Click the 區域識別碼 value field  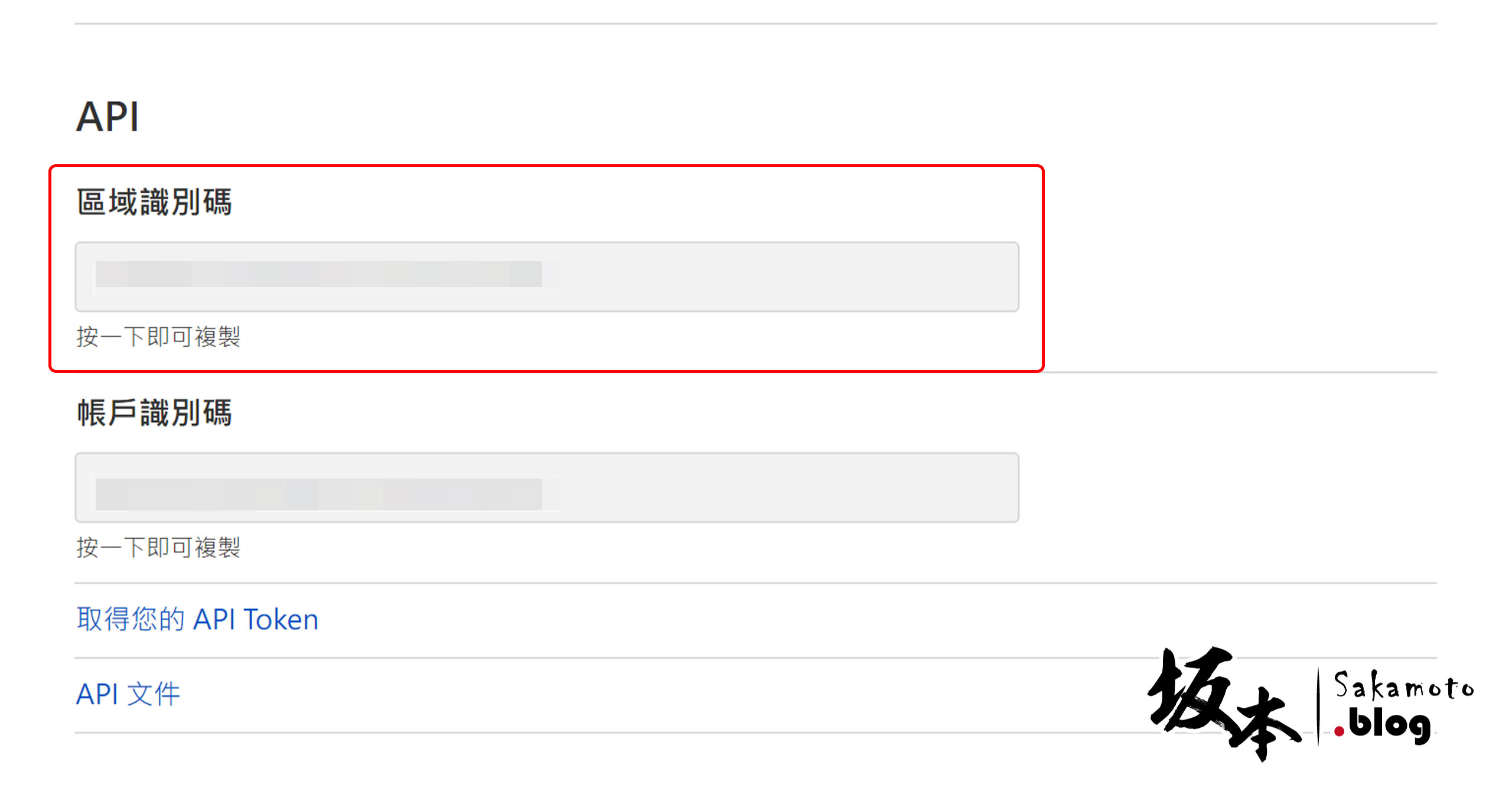(x=547, y=276)
